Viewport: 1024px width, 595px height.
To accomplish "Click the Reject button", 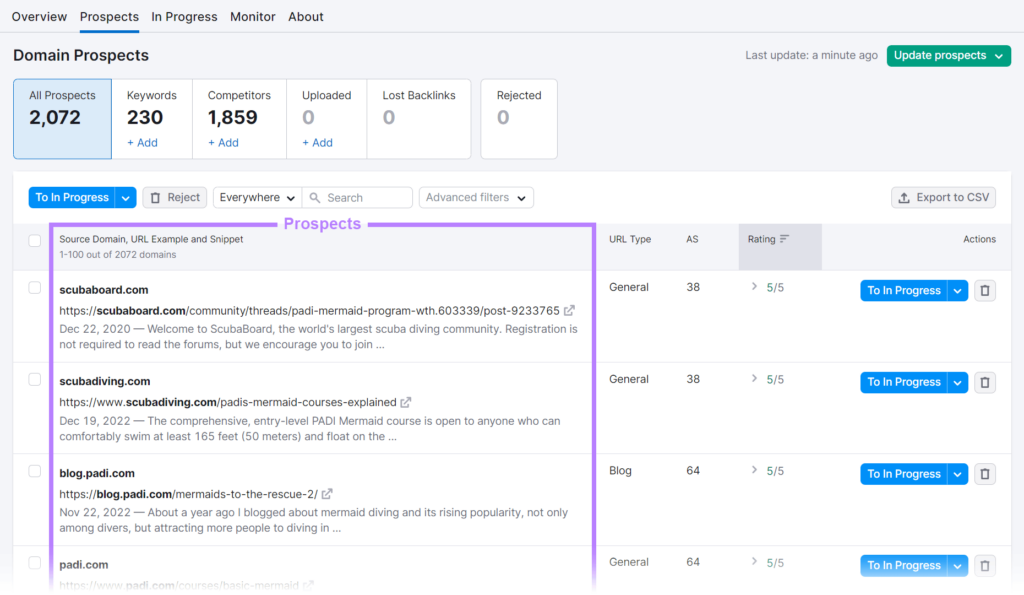I will [x=175, y=197].
